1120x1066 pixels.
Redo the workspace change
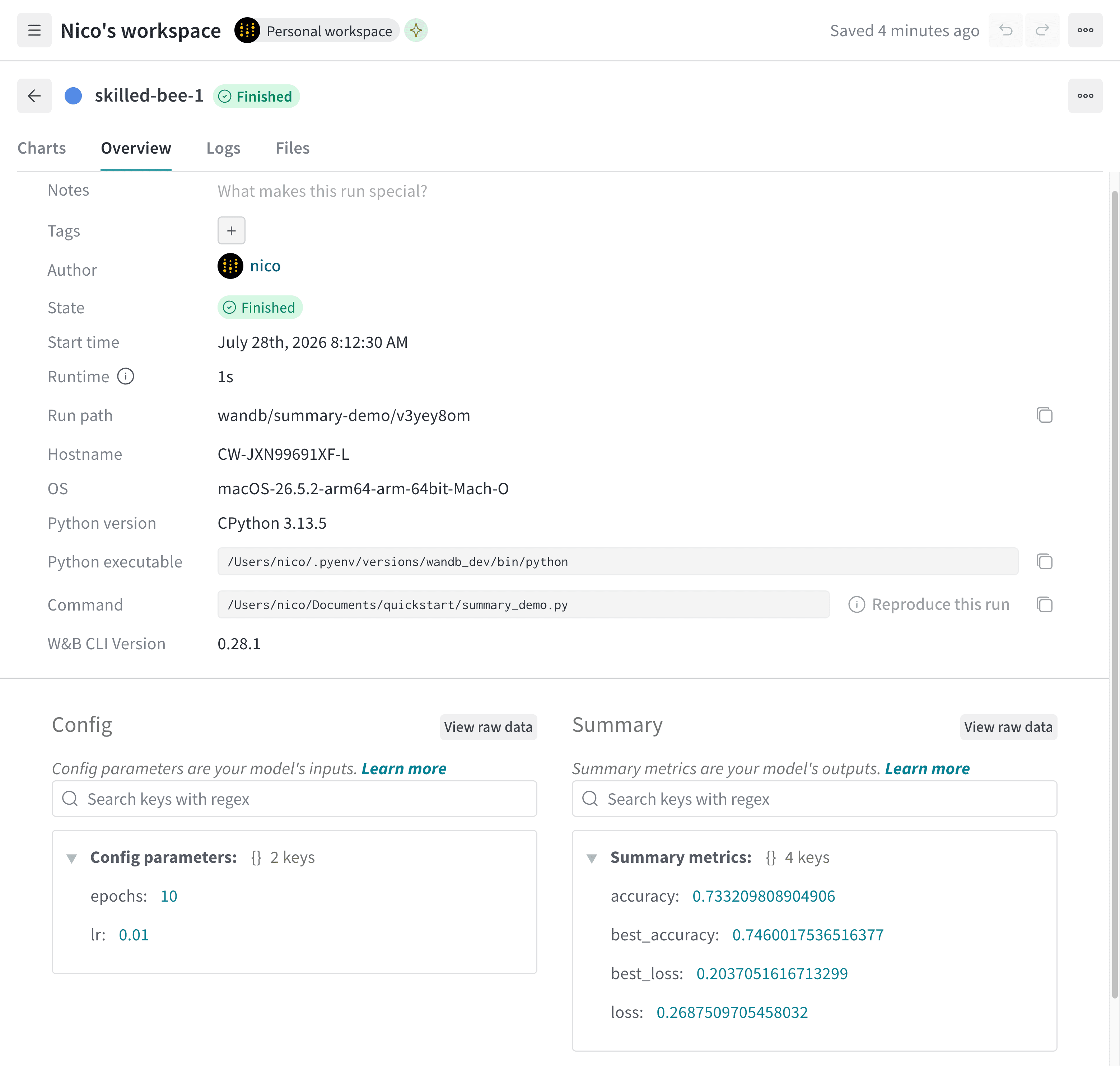click(1042, 30)
